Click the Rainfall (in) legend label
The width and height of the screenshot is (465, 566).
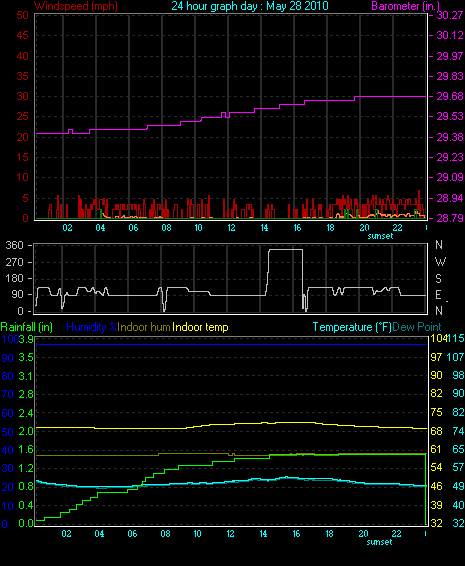tap(27, 327)
